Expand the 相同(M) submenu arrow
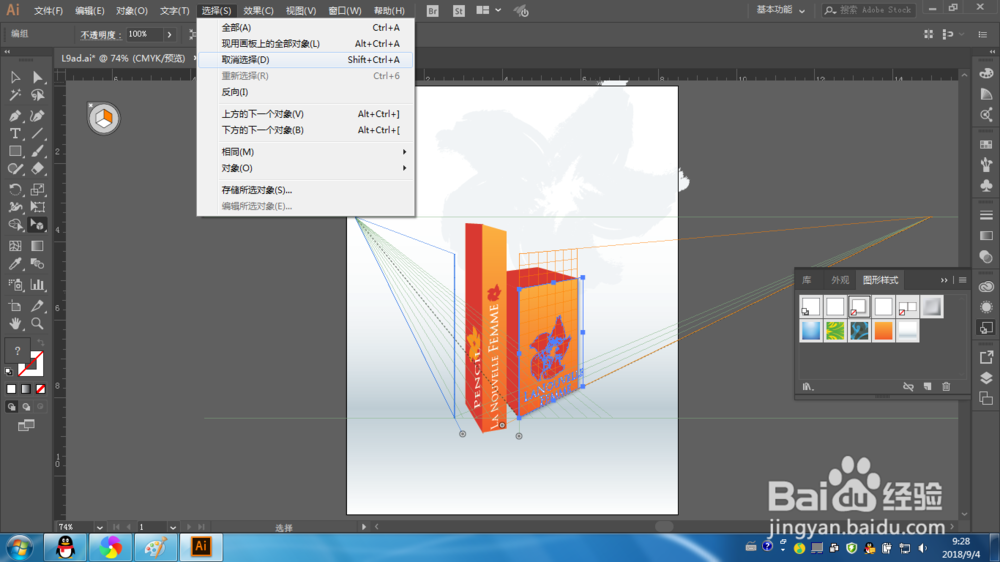Screen dimensions: 1000x562 (404, 152)
